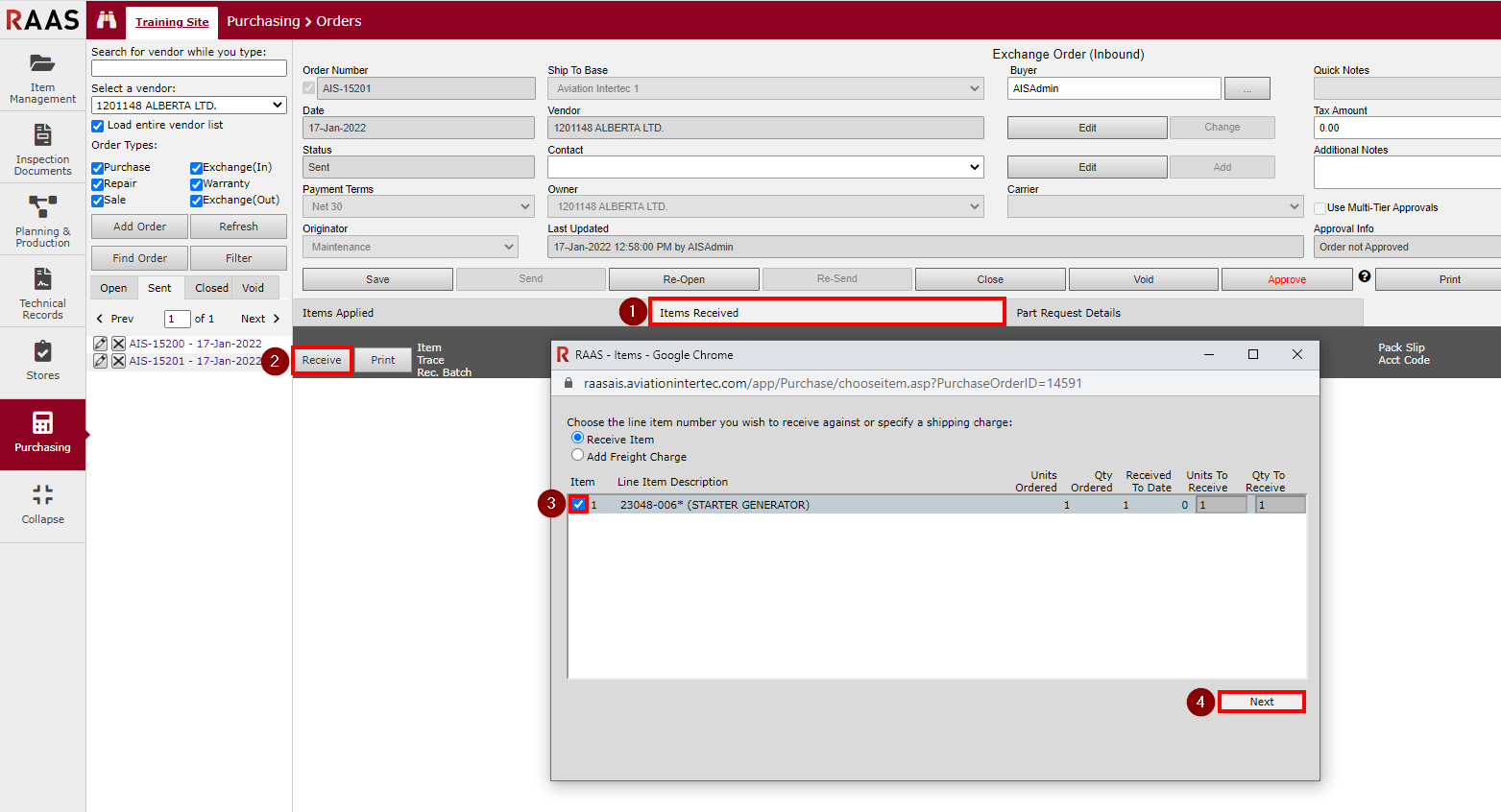Screen dimensions: 1501x812
Task: Open the Inspection Documents module
Action: (x=42, y=149)
